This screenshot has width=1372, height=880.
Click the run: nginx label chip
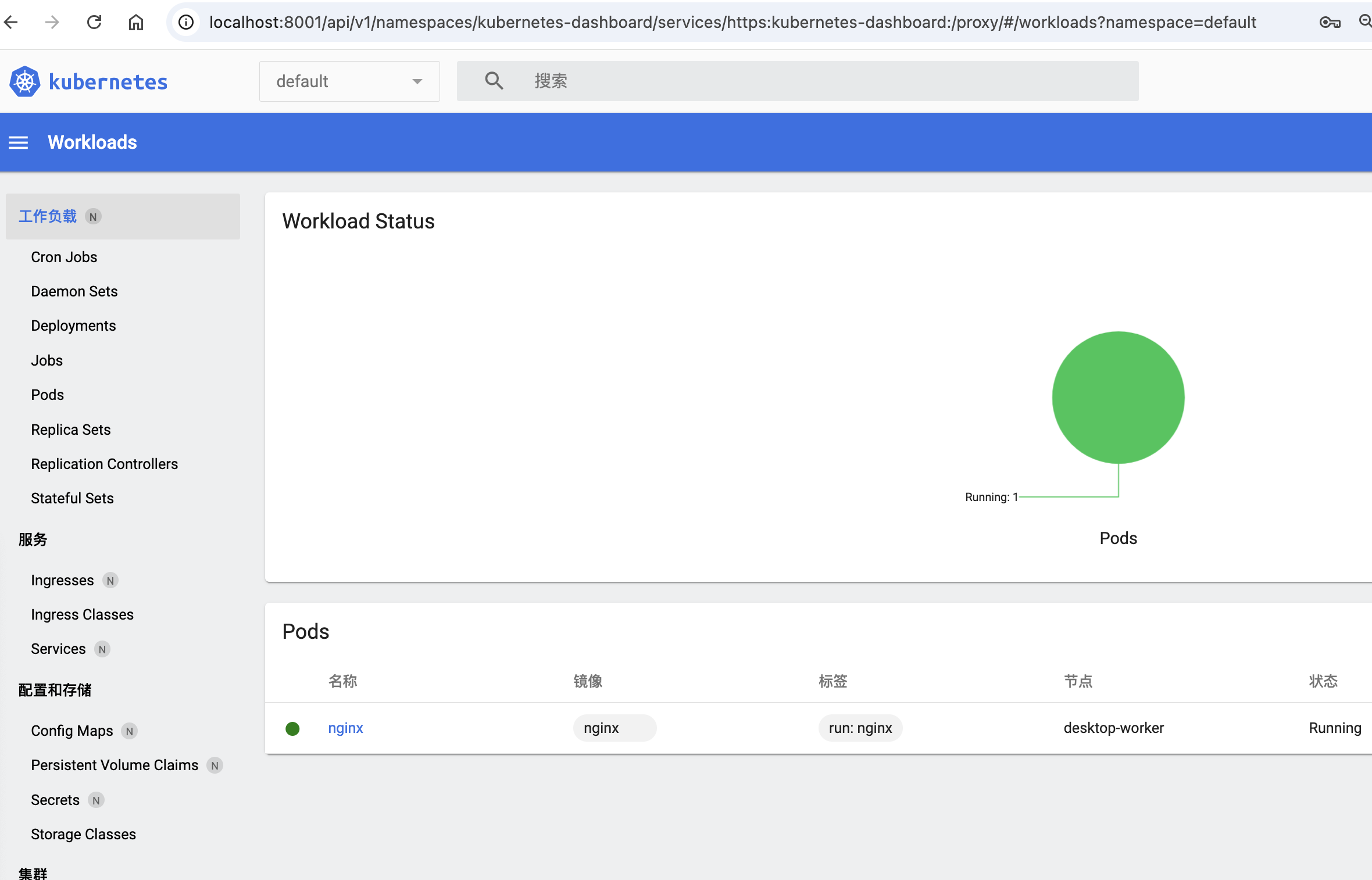tap(860, 728)
